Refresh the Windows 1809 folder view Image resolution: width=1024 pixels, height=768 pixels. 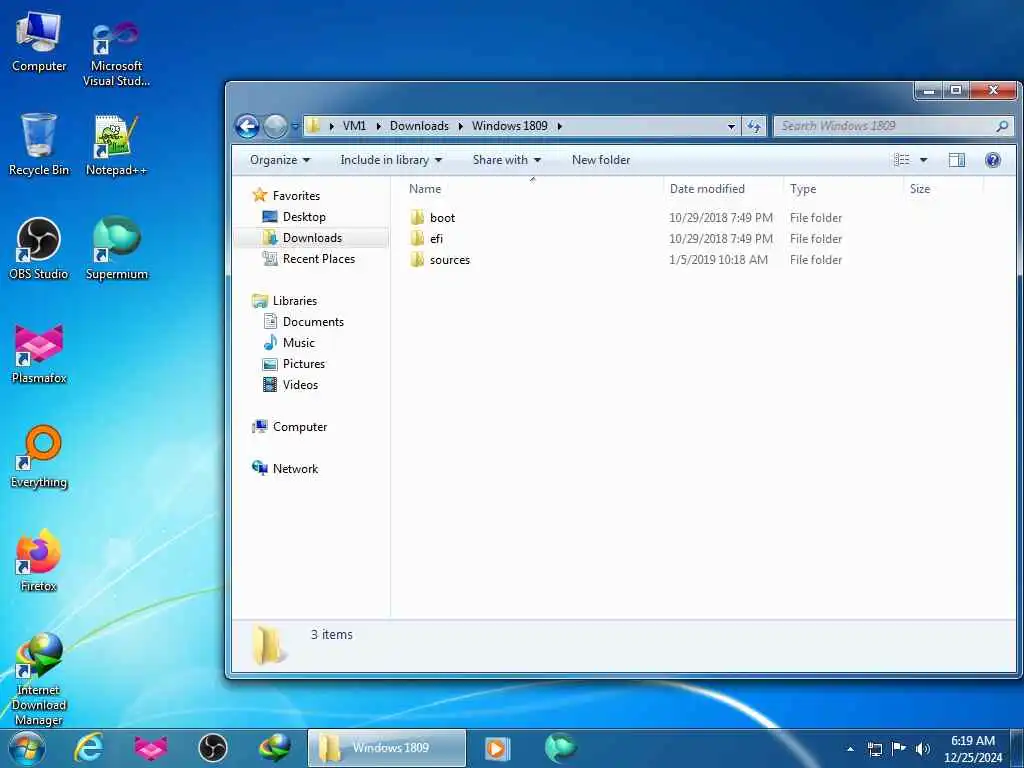[x=754, y=126]
